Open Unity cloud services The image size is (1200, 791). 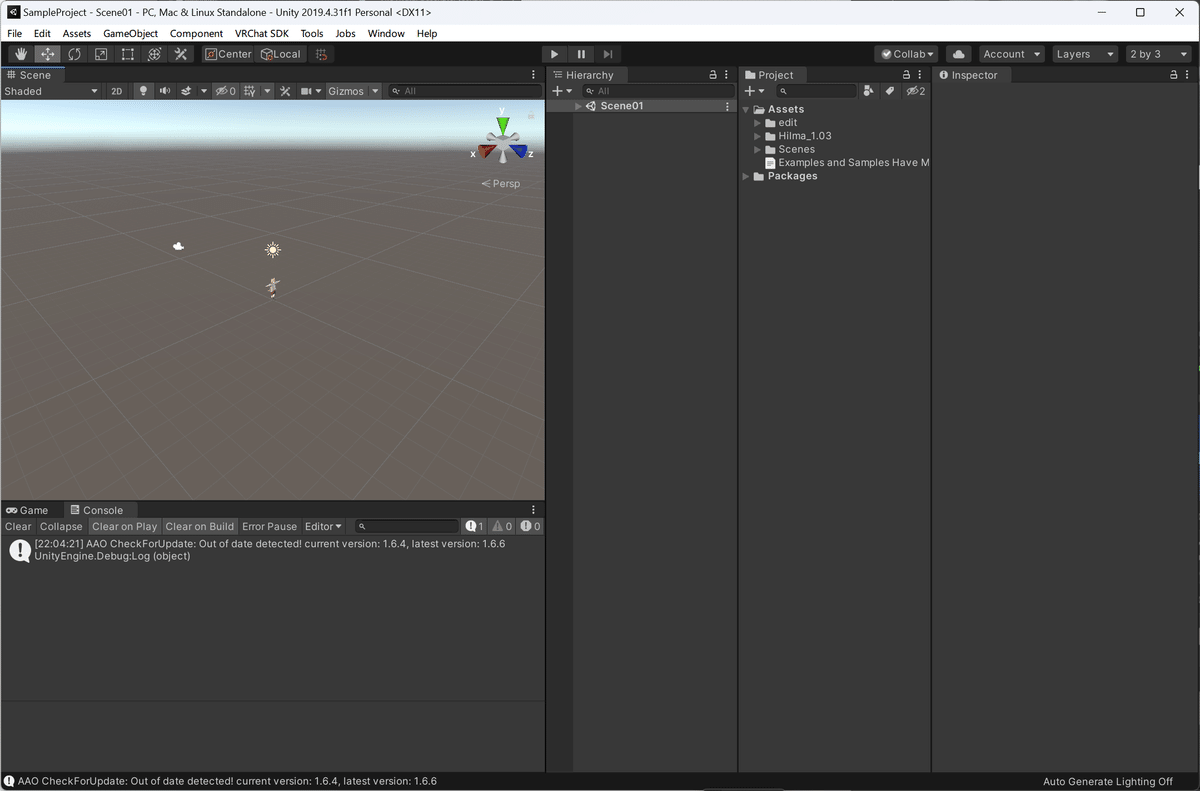[x=959, y=54]
